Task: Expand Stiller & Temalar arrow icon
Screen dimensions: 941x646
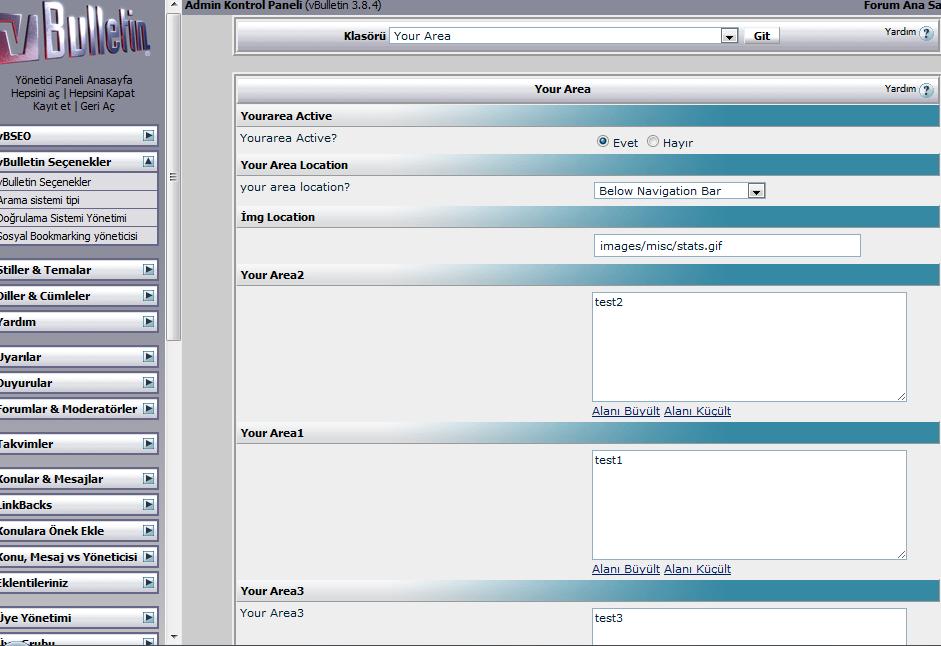Action: [149, 270]
